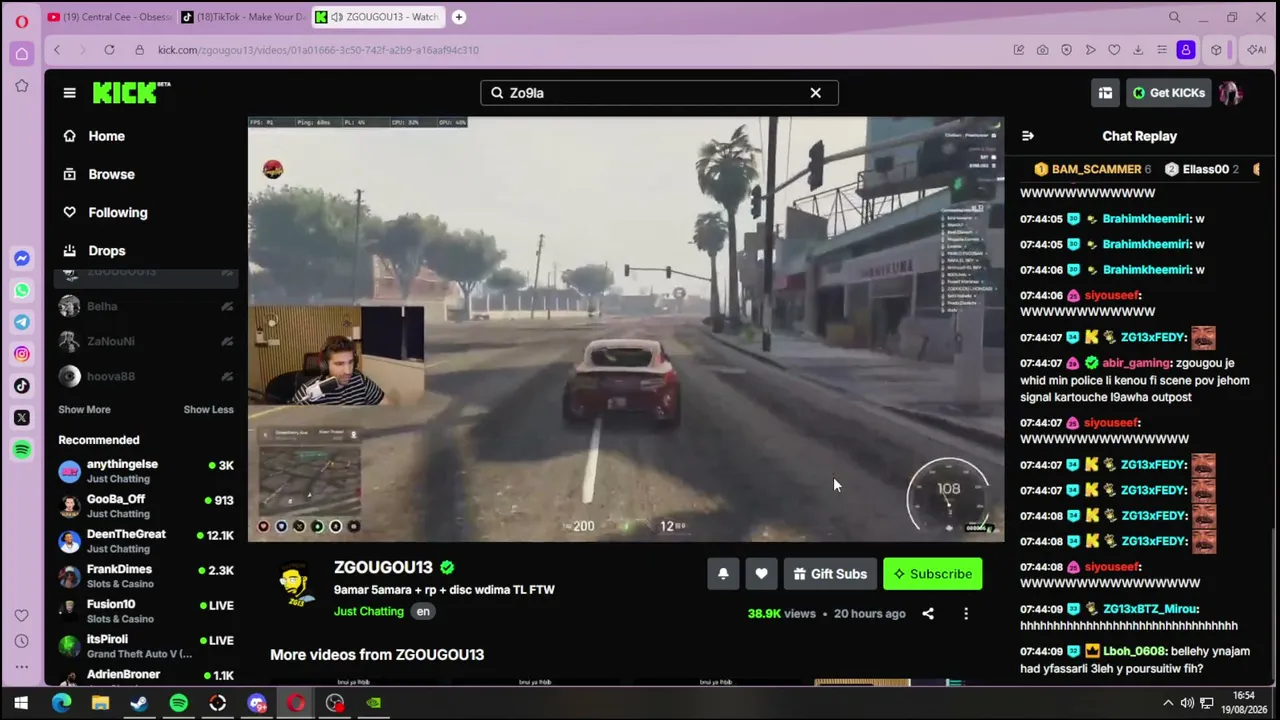
Task: Click the Gift Subs button
Action: (830, 574)
